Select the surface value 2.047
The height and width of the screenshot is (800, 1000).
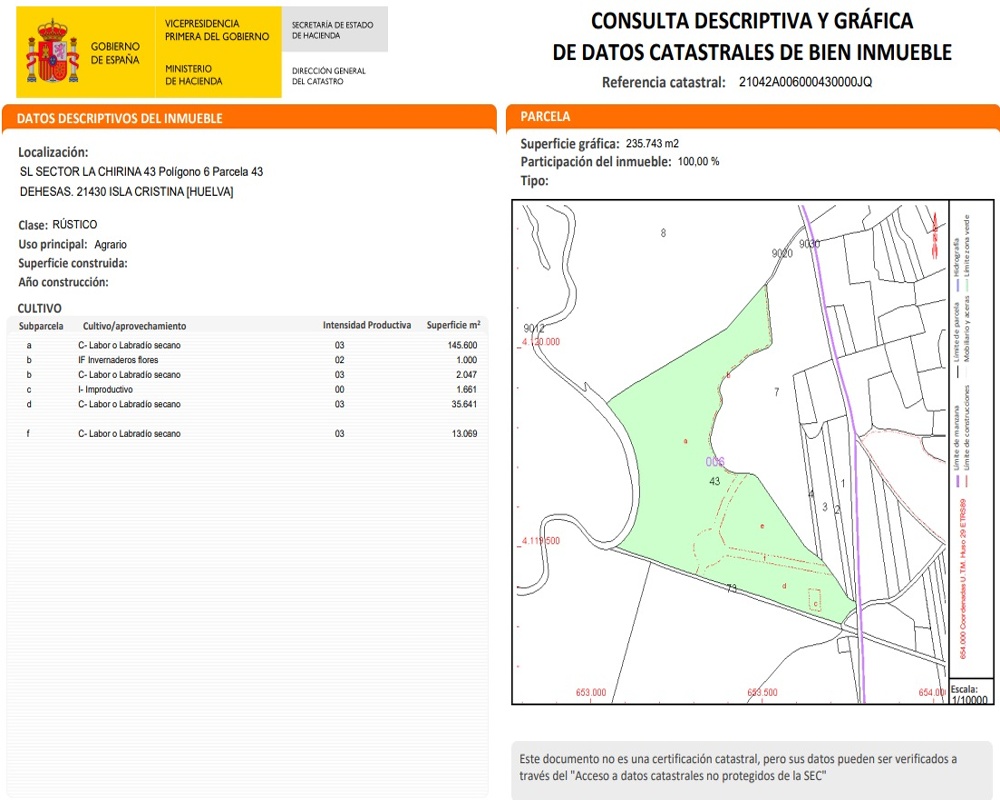(x=467, y=374)
